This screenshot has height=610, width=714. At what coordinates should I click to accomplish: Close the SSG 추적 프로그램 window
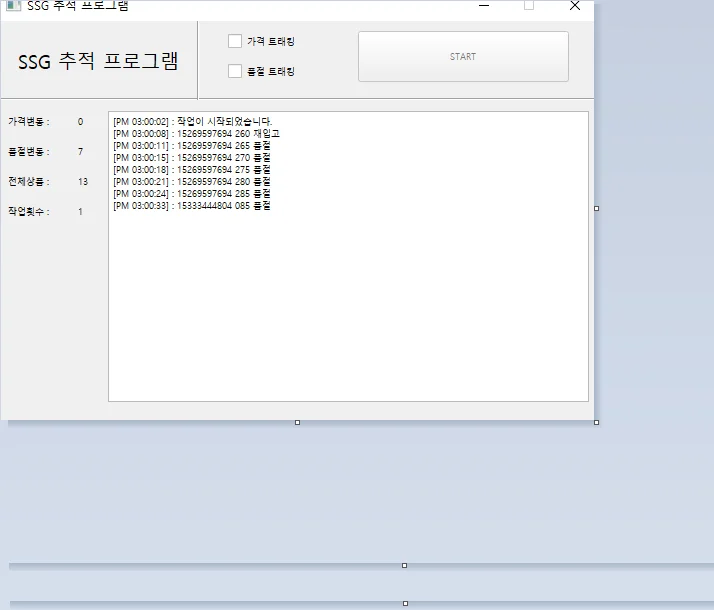pos(575,5)
